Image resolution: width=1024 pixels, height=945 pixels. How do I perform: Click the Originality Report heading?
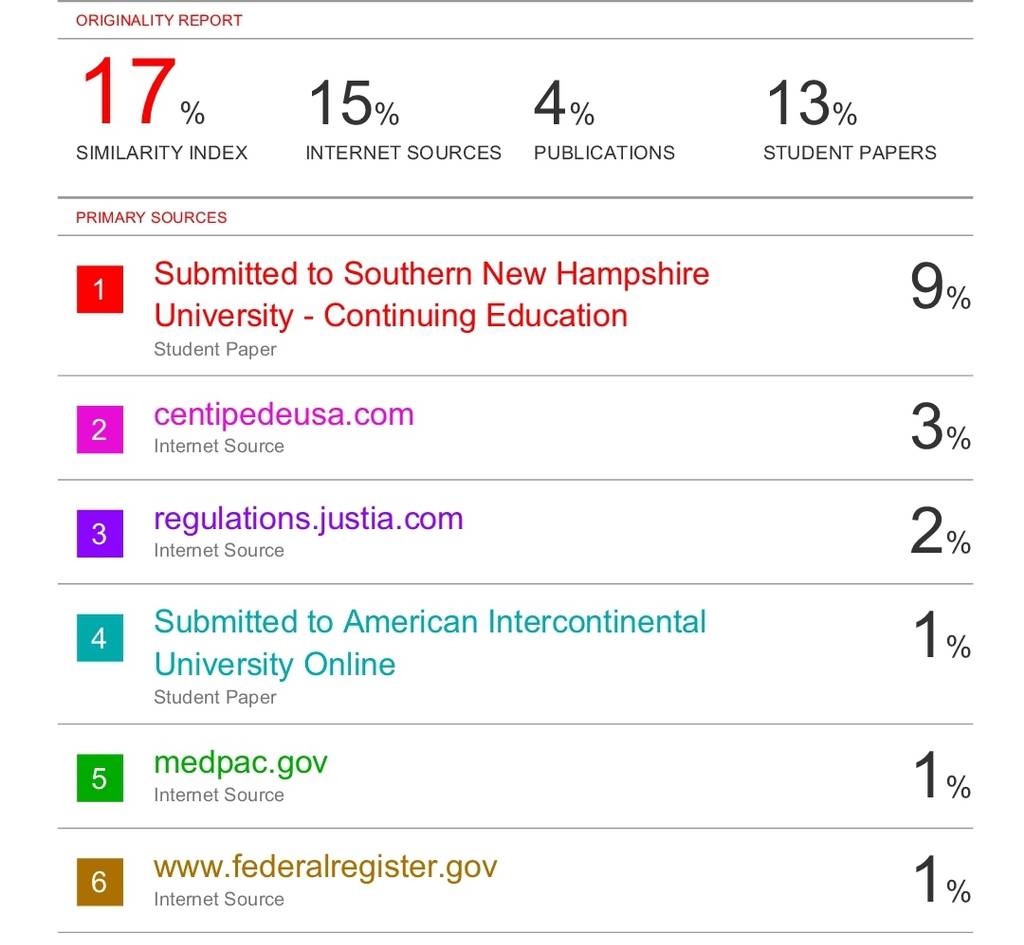[x=159, y=20]
